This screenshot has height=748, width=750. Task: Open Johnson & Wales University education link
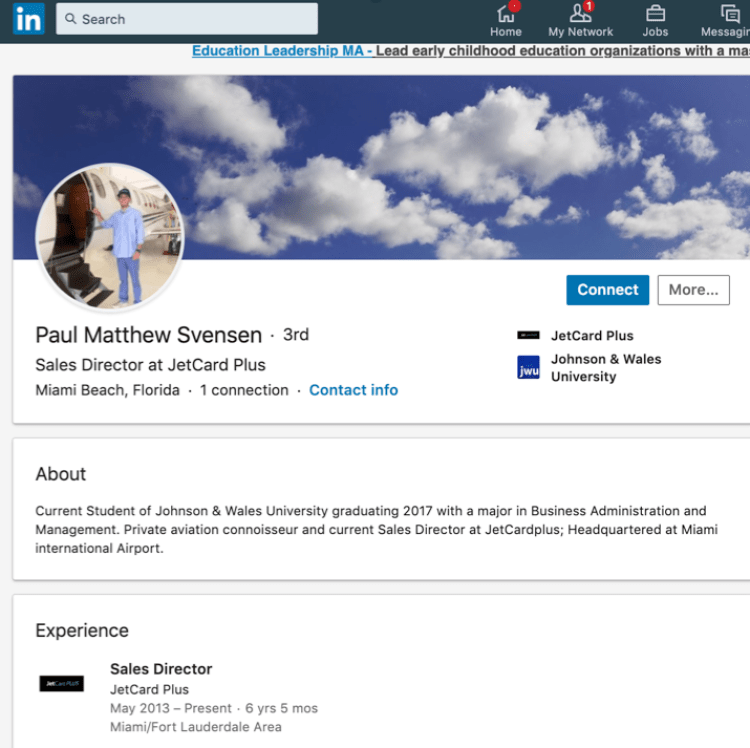[x=605, y=368]
